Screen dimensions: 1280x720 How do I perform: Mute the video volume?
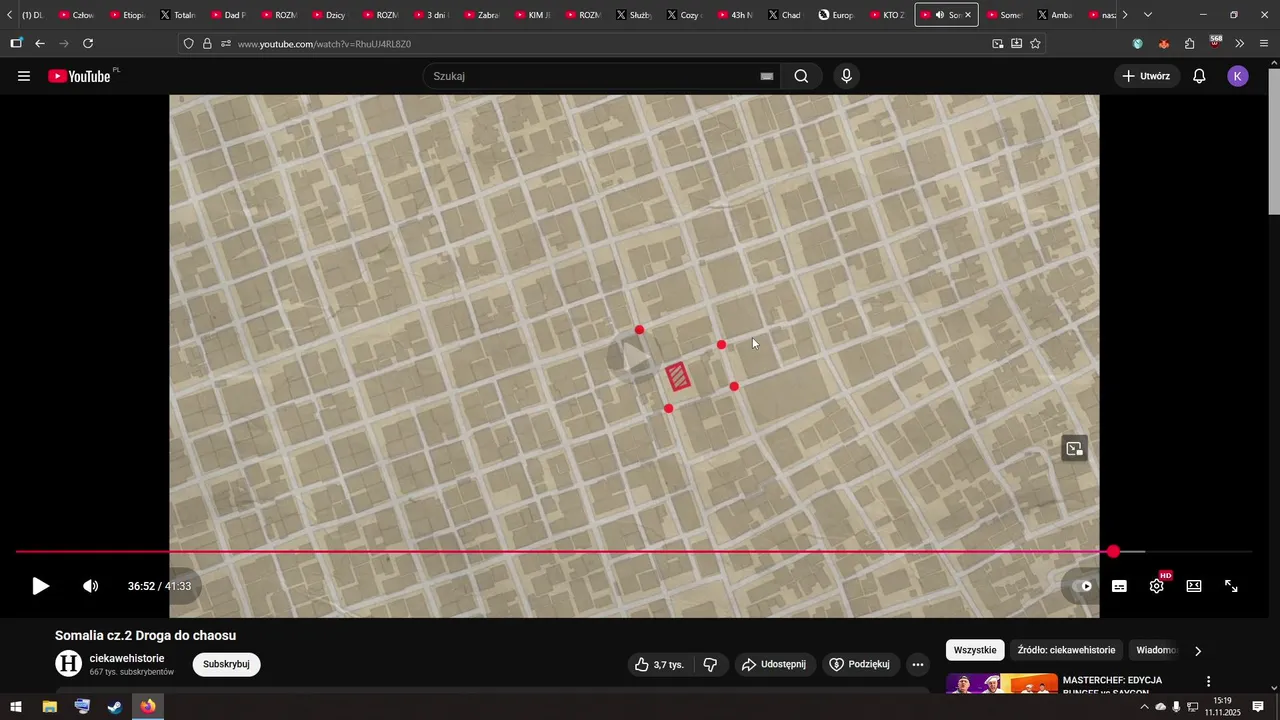(x=90, y=586)
